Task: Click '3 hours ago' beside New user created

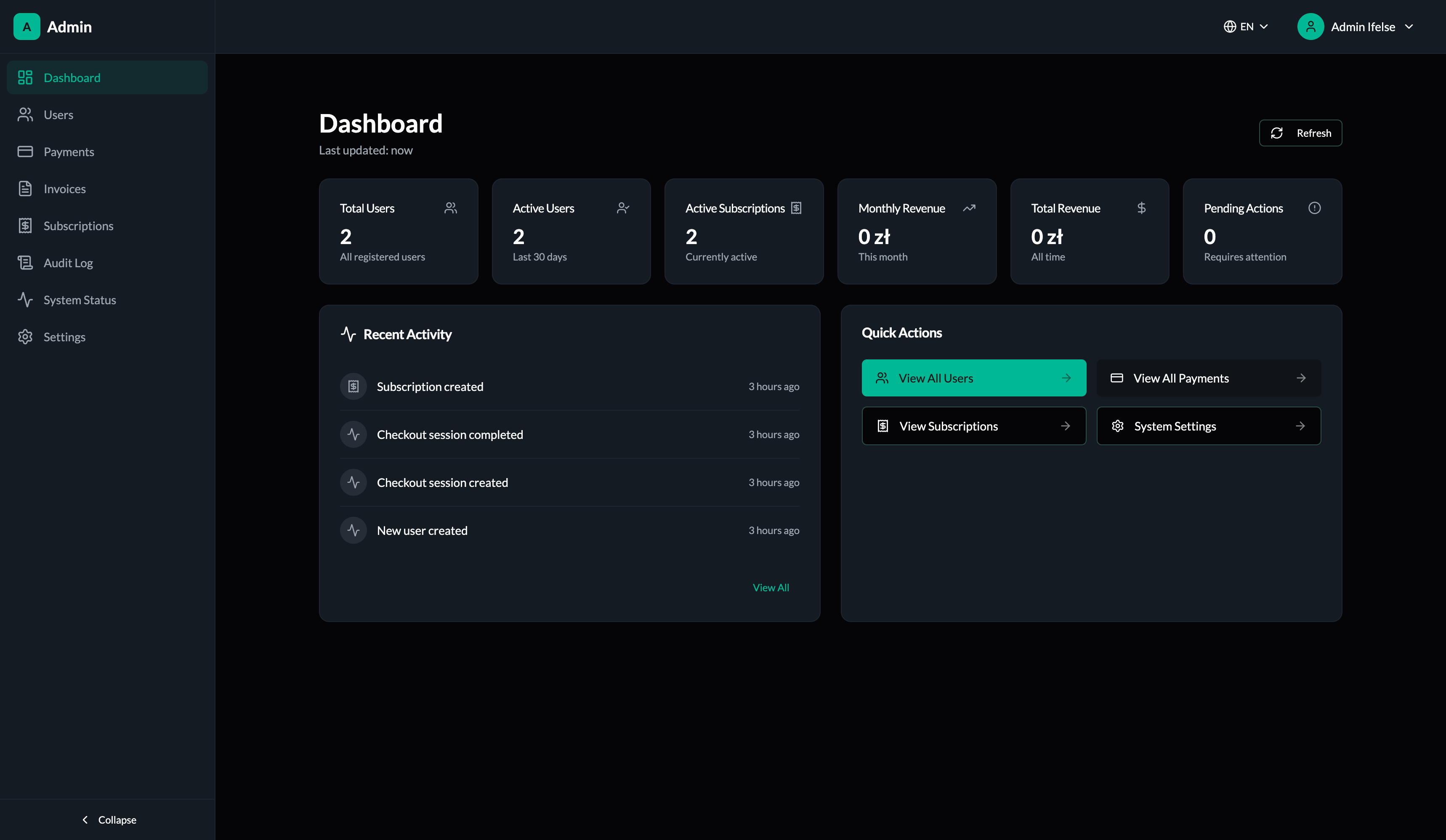Action: pyautogui.click(x=774, y=531)
